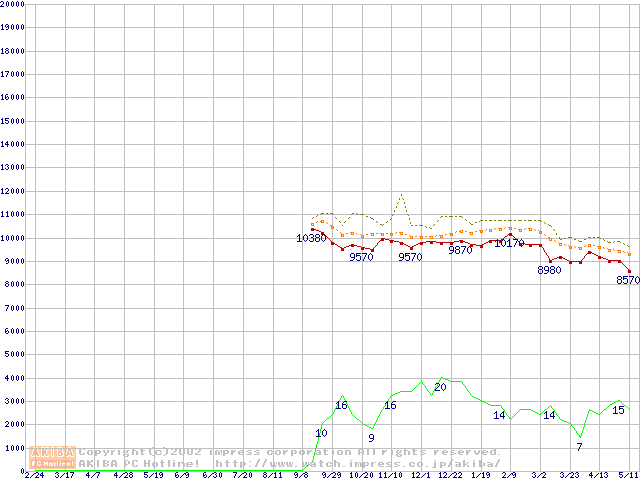Image resolution: width=640 pixels, height=480 pixels.
Task: Click the 20000 y-axis value
Action: pyautogui.click(x=11, y=4)
